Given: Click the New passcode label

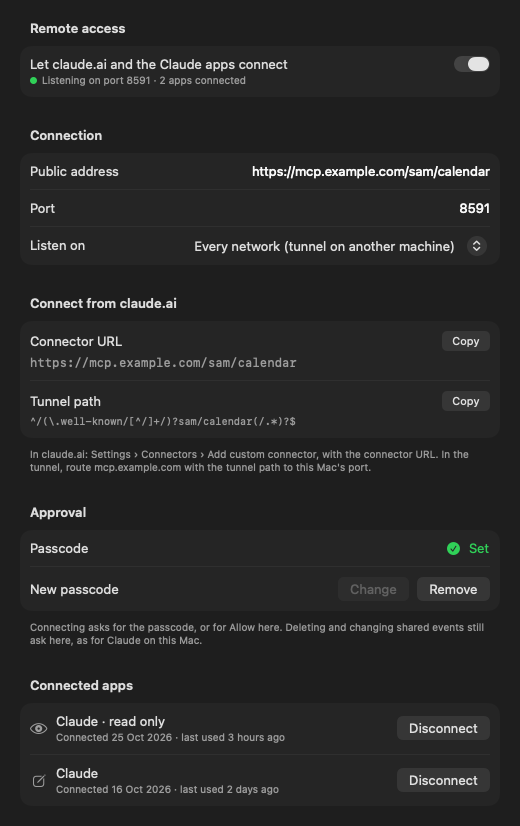Looking at the screenshot, I should coord(74,589).
